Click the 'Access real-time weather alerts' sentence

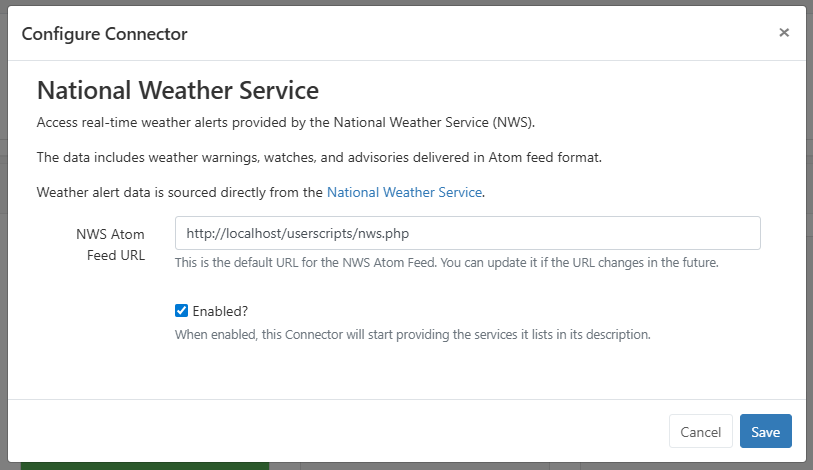(286, 122)
